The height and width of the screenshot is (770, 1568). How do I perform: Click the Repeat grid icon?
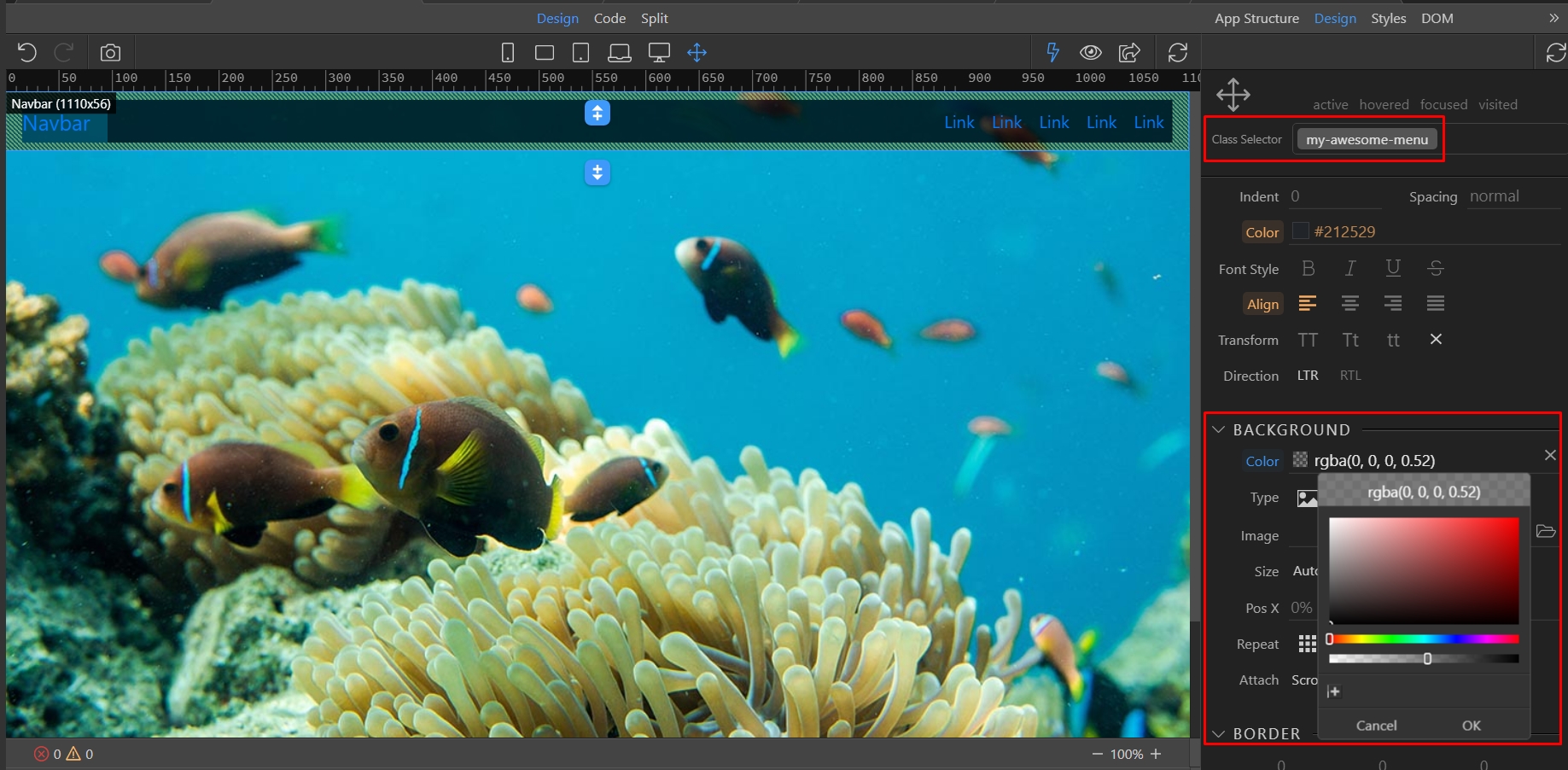click(1307, 644)
